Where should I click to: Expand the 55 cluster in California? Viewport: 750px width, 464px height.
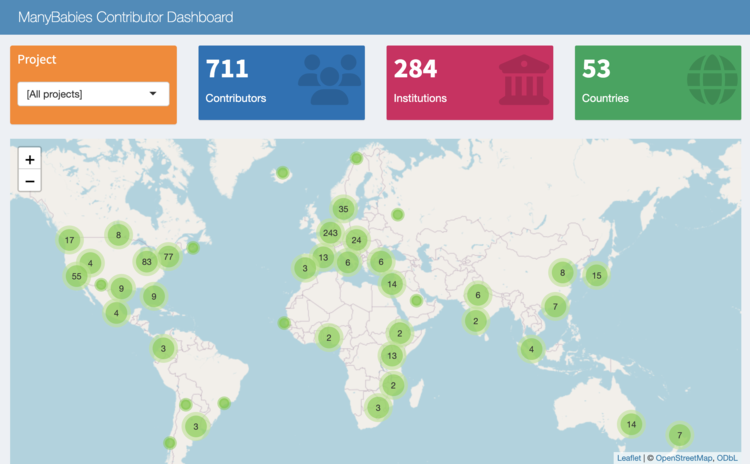[x=77, y=276]
